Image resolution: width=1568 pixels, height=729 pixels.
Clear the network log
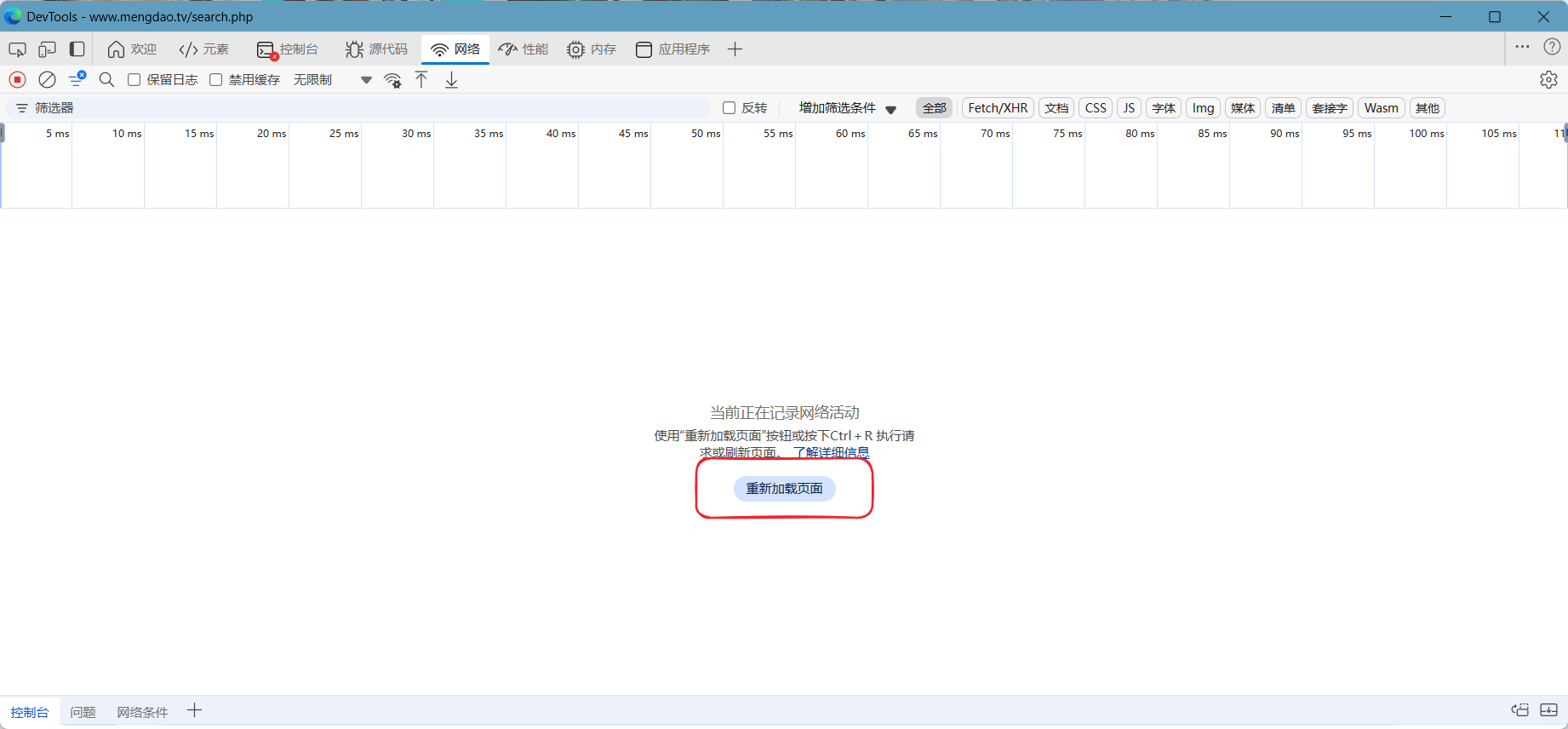click(x=48, y=79)
